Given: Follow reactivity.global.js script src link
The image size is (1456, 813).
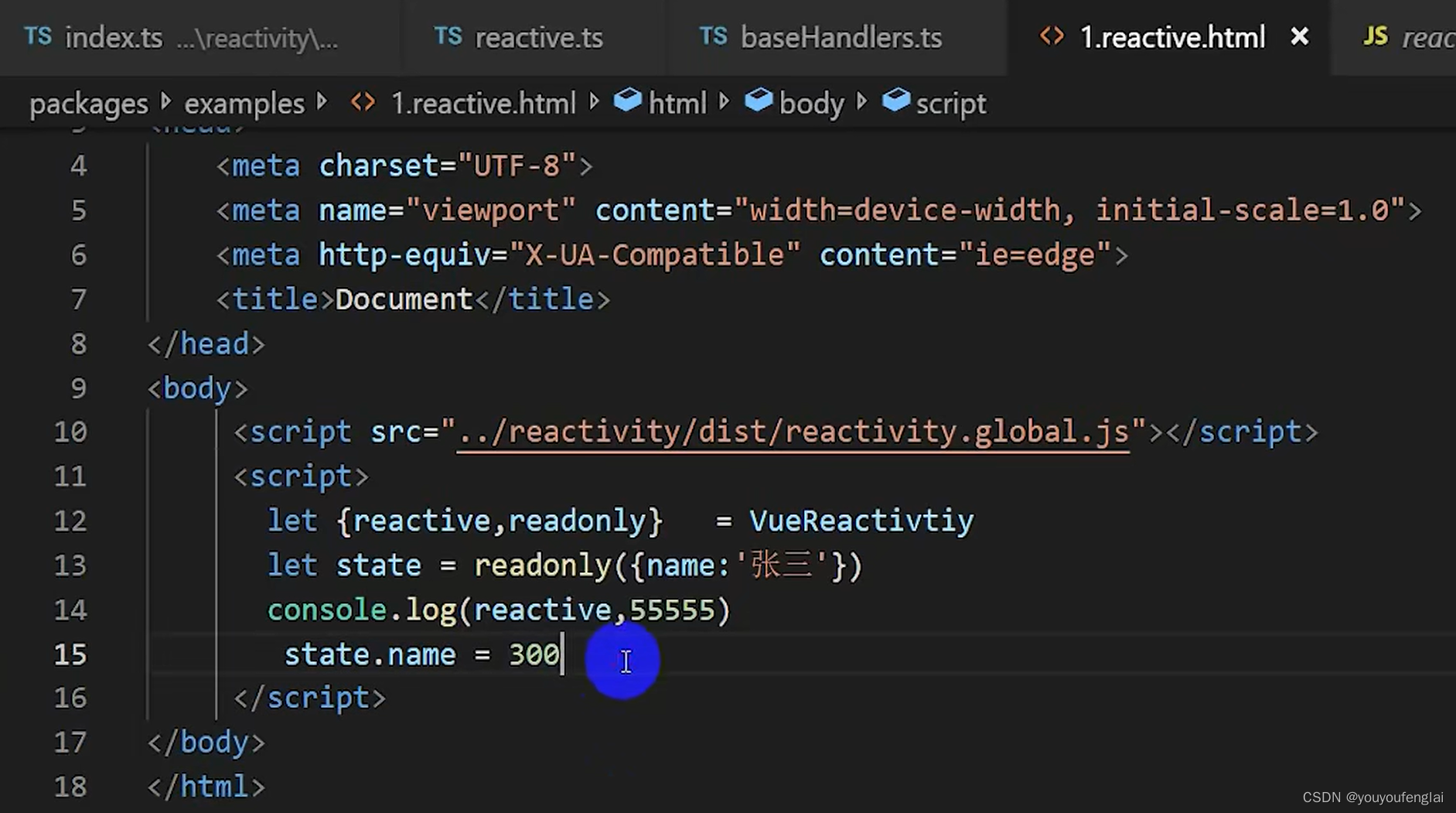Looking at the screenshot, I should point(793,432).
